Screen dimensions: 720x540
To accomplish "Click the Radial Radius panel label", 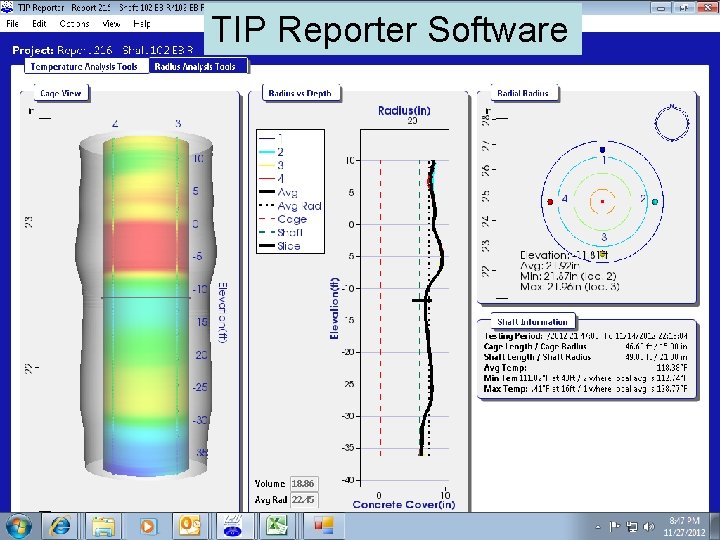I will [523, 93].
